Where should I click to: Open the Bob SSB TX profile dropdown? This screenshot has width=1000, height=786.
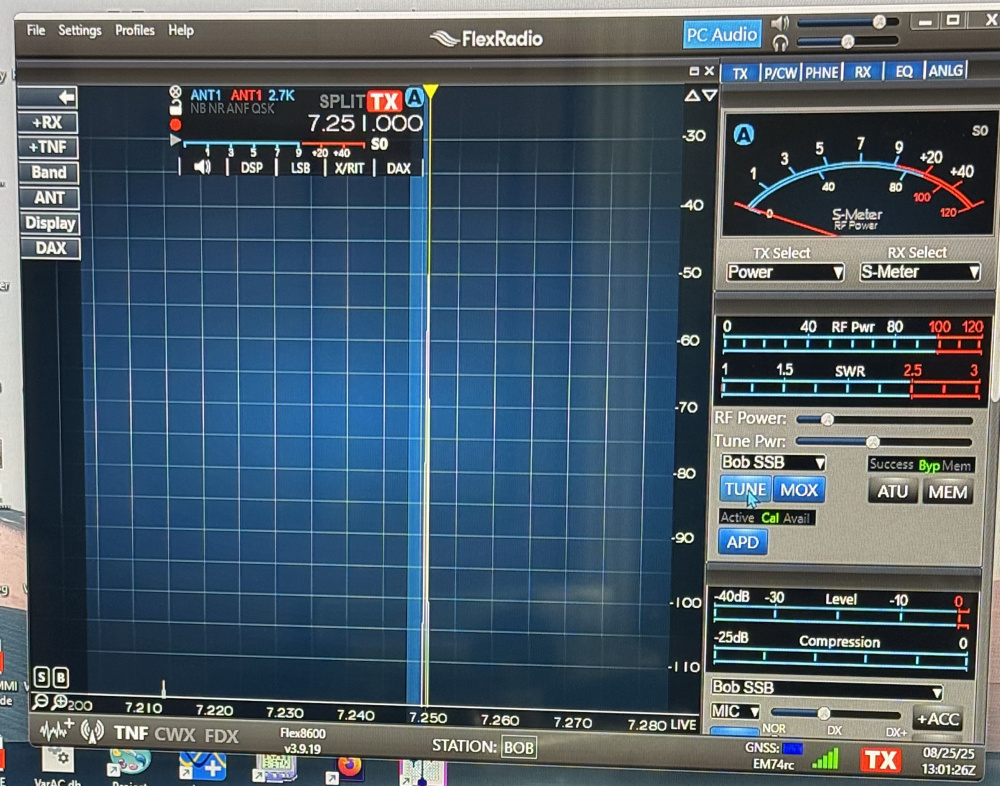(773, 462)
